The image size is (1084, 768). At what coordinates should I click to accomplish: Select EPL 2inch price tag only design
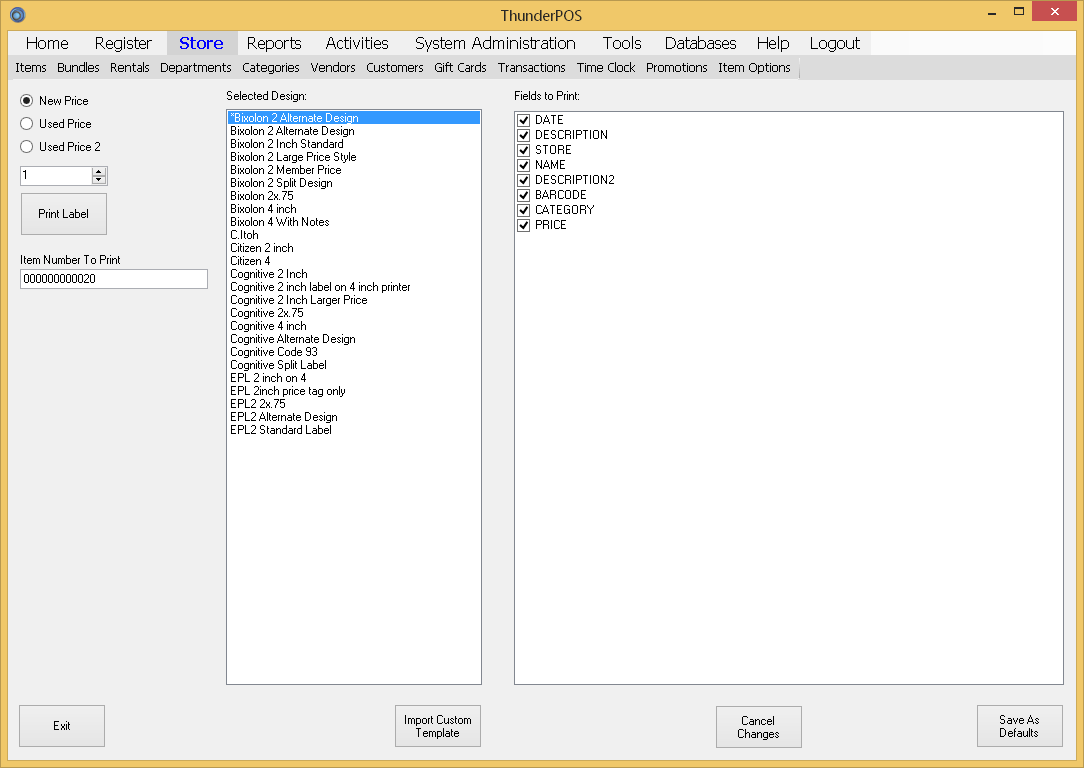coord(354,391)
